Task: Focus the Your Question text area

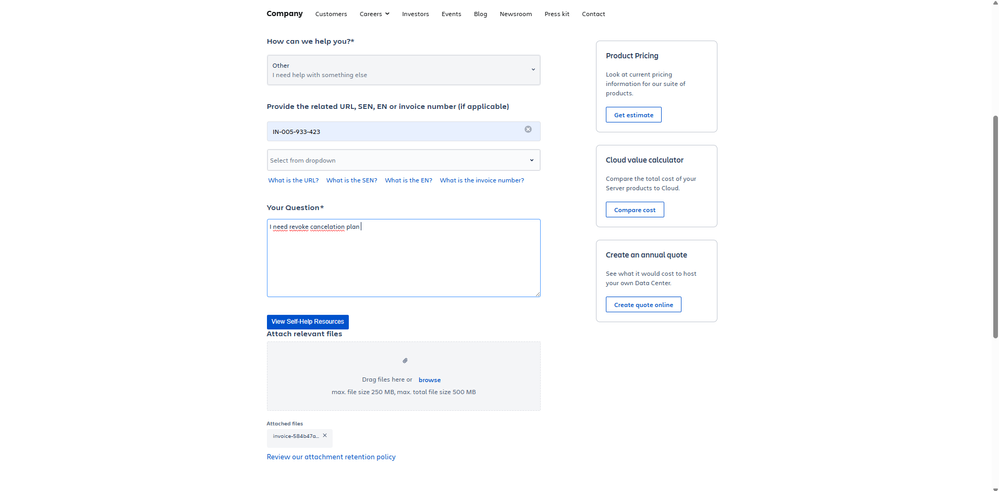Action: coord(403,258)
